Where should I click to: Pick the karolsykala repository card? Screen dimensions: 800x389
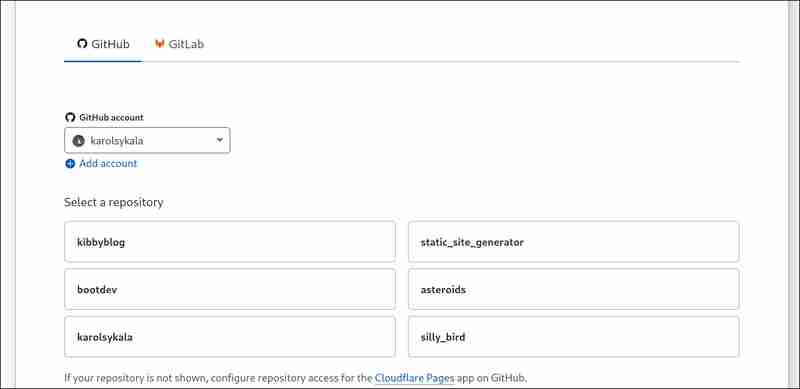(230, 337)
